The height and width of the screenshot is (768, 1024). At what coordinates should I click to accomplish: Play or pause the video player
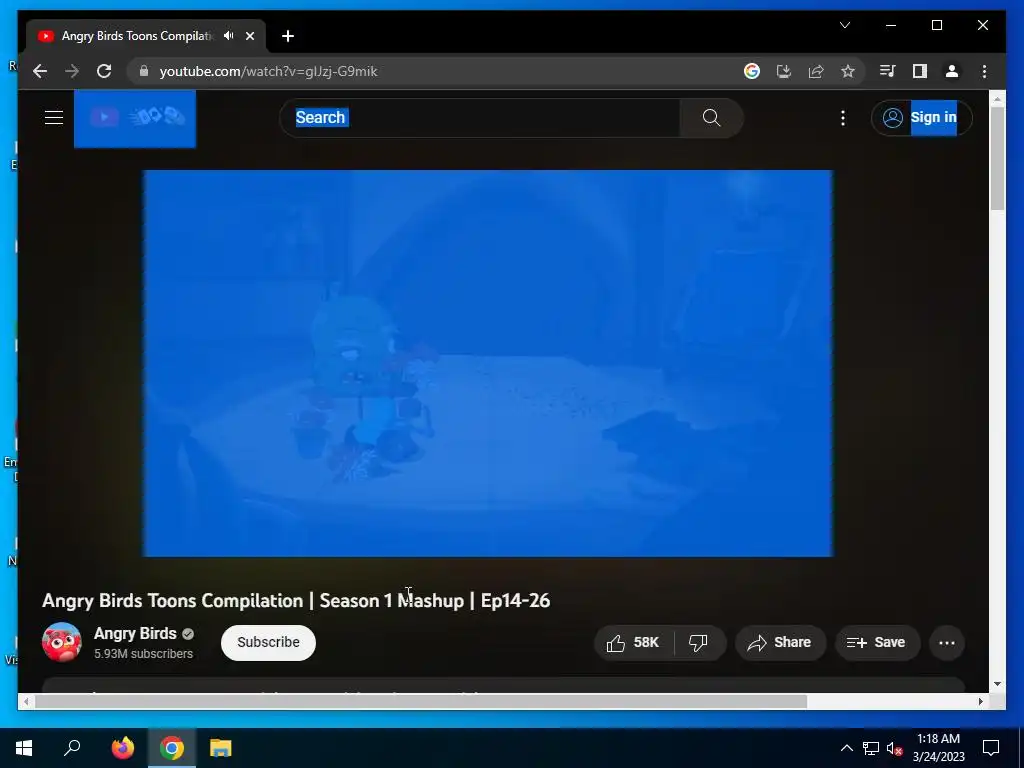pyautogui.click(x=488, y=363)
